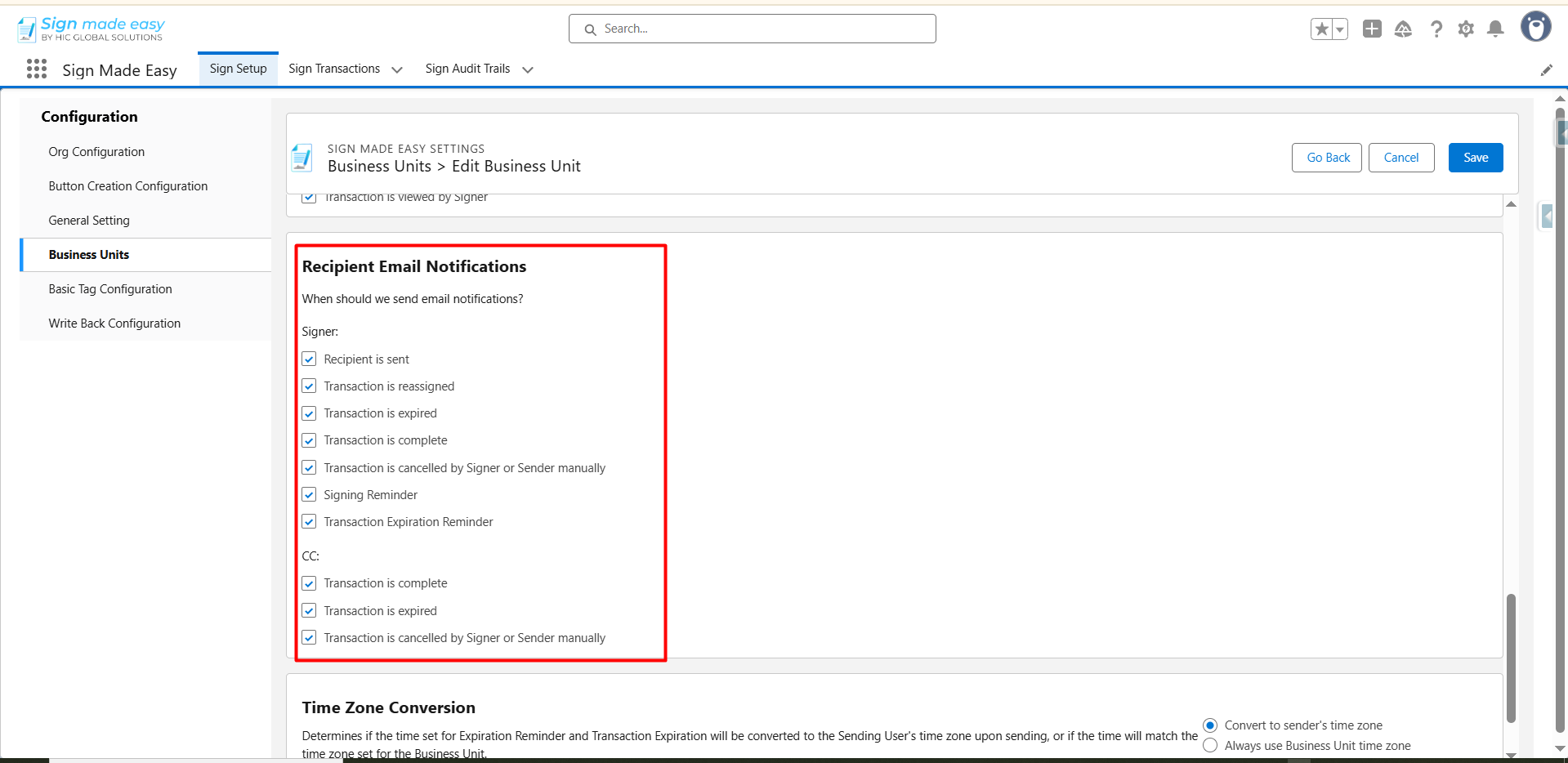Open the Setup gear icon
Image resolution: width=1568 pixels, height=763 pixels.
[x=1466, y=29]
